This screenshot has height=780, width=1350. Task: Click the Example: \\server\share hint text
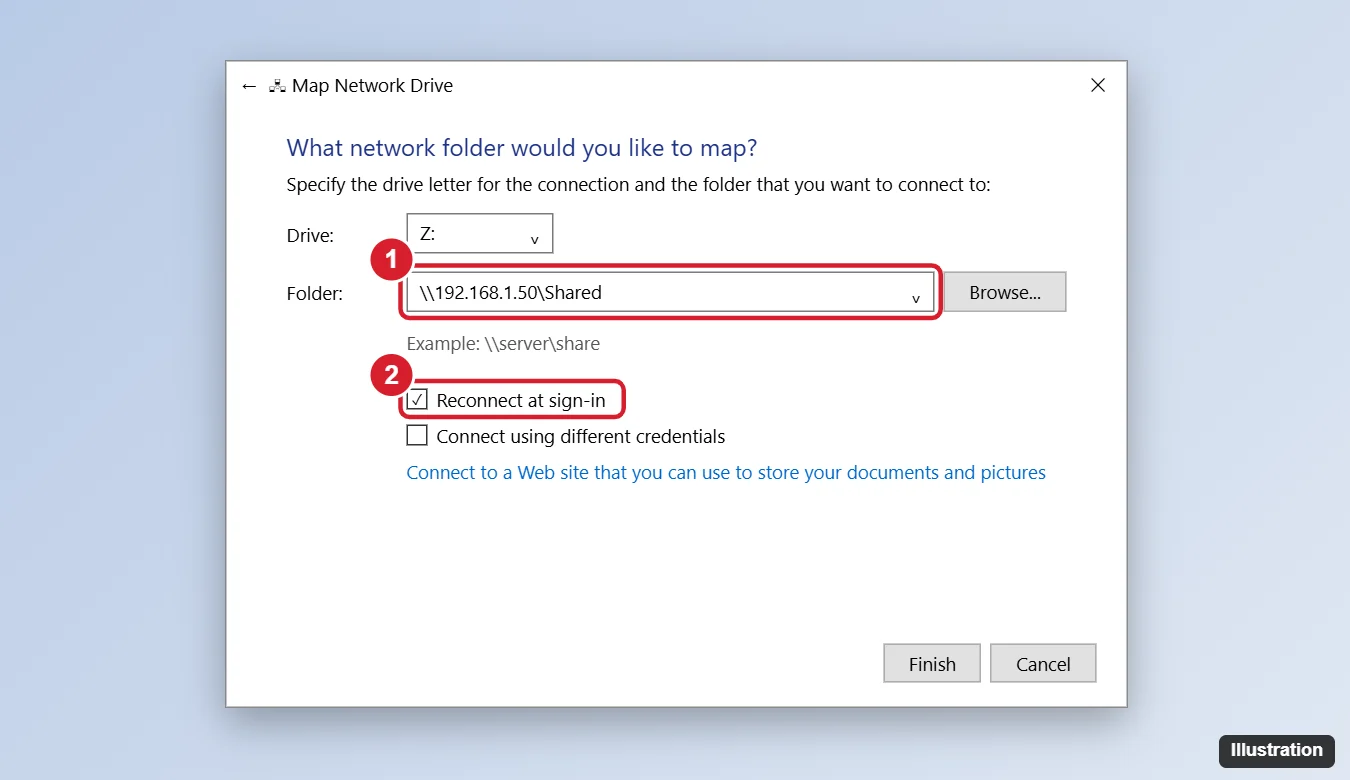503,344
